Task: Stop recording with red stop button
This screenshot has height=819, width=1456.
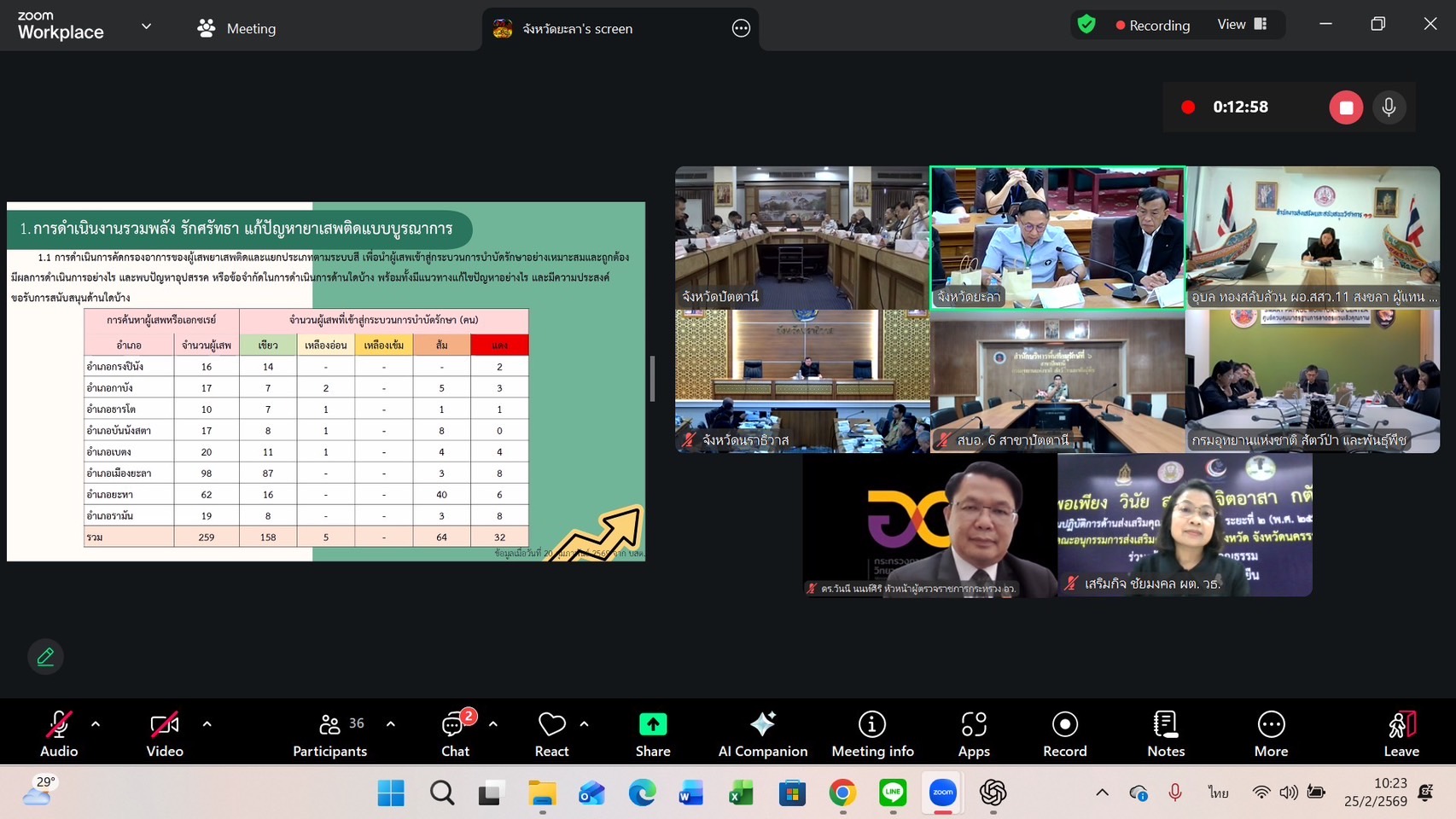Action: [x=1345, y=107]
